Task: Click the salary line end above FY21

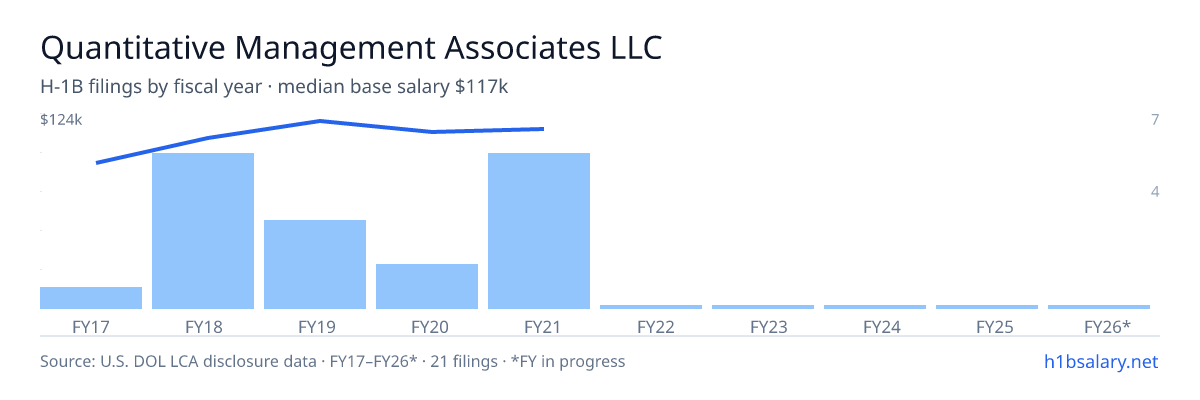Action: click(x=543, y=128)
